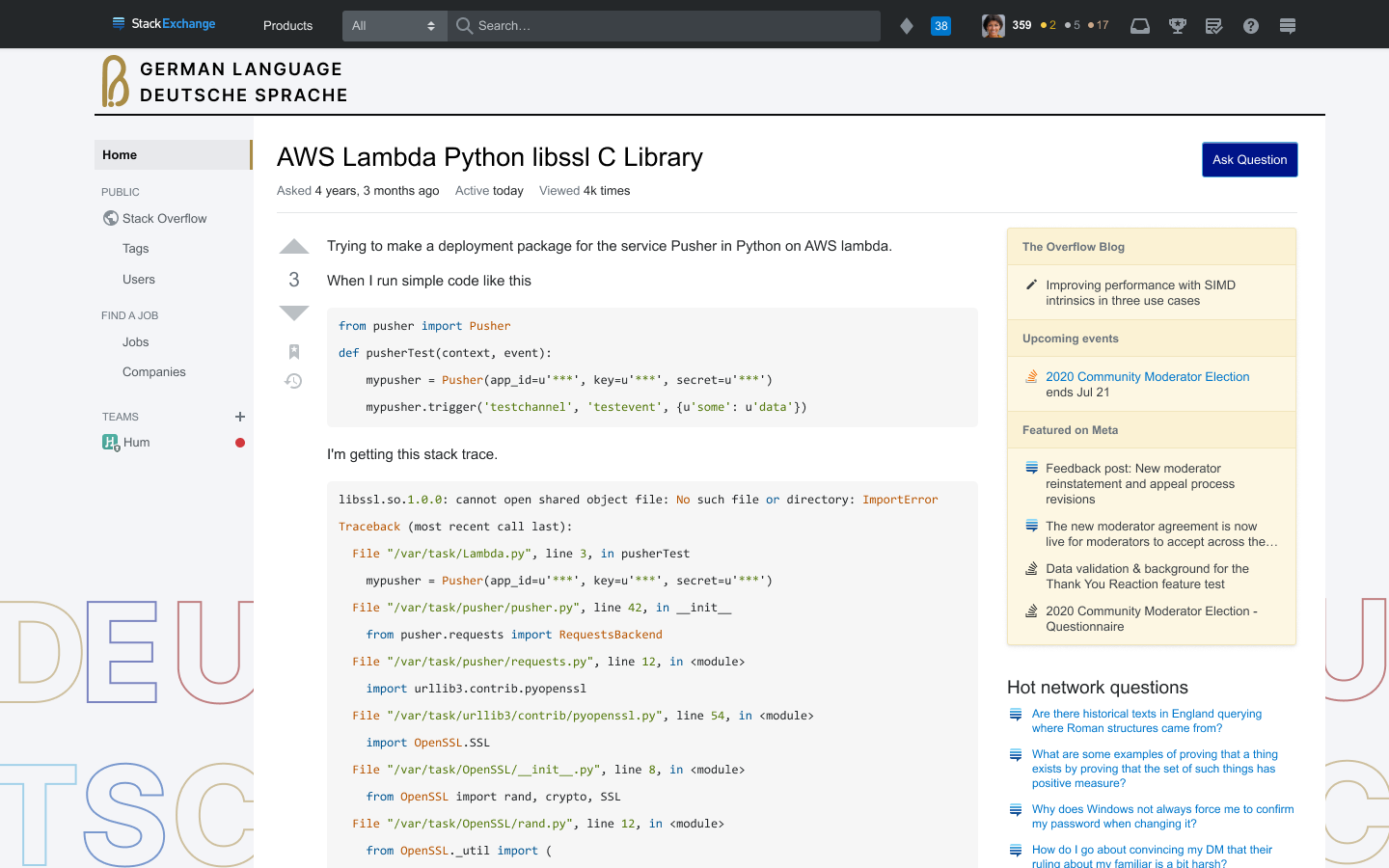Open Feedback post: New moderator reinstatement link
The height and width of the screenshot is (868, 1389).
1140,484
